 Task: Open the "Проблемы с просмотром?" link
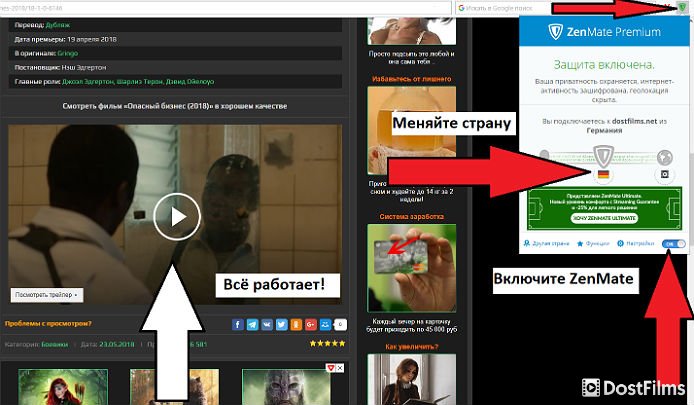coord(48,324)
